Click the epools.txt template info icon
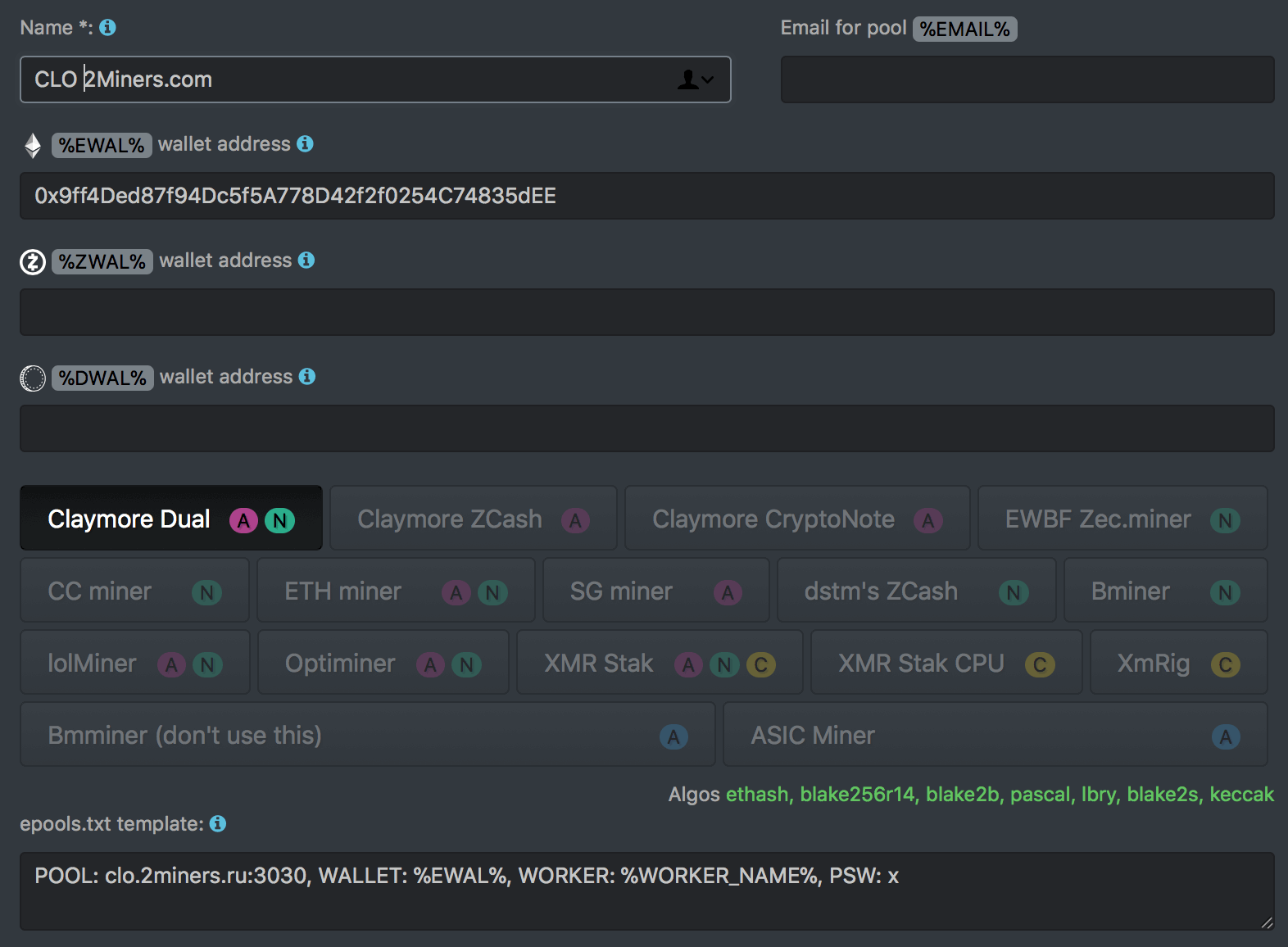Viewport: 1288px width, 947px height. tap(218, 824)
